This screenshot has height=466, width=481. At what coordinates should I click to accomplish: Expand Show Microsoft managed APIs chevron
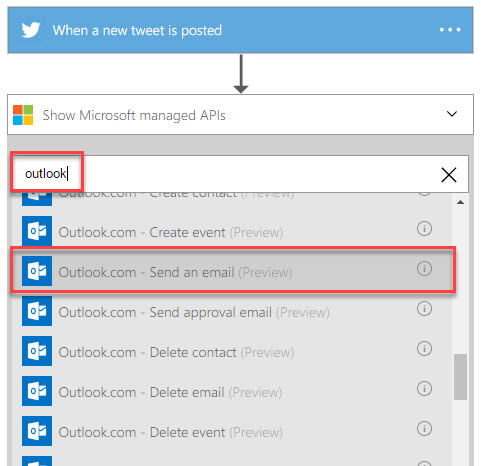[452, 114]
